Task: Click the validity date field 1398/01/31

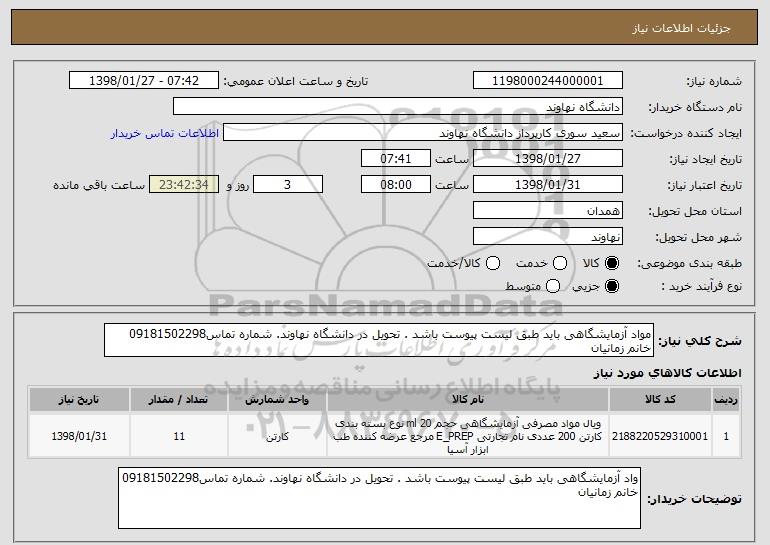Action: (548, 185)
